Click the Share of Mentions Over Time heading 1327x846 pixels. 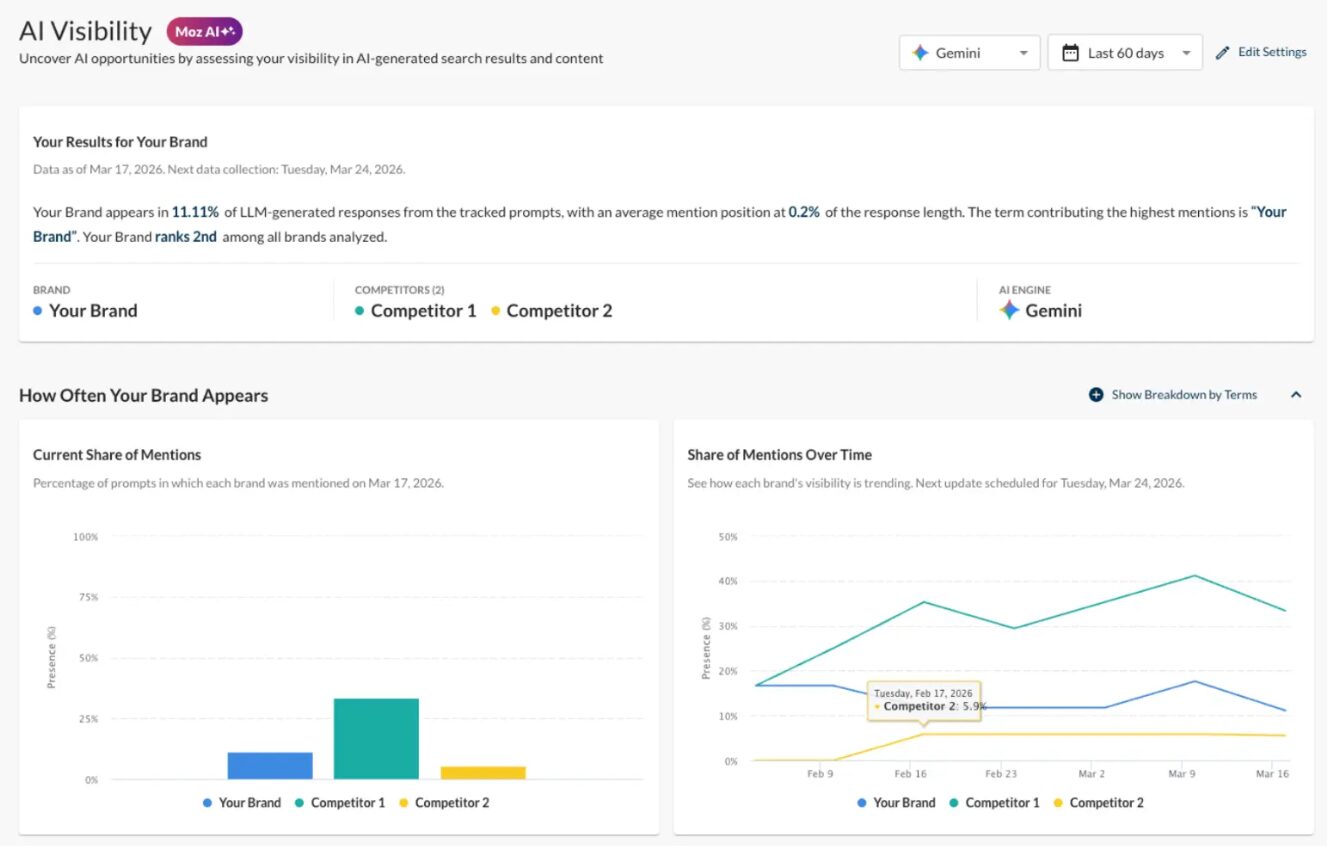[x=780, y=455]
